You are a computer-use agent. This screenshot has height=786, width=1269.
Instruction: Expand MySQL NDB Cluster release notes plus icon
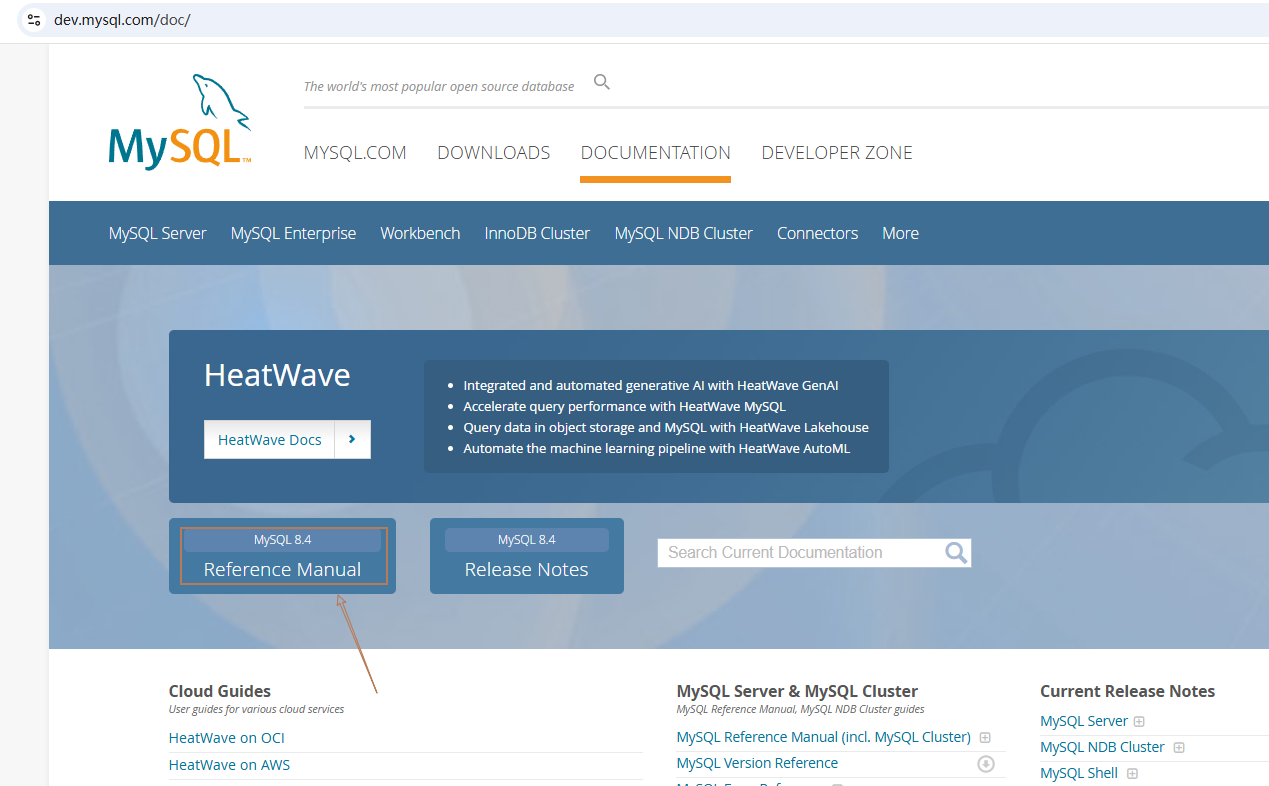[1179, 748]
